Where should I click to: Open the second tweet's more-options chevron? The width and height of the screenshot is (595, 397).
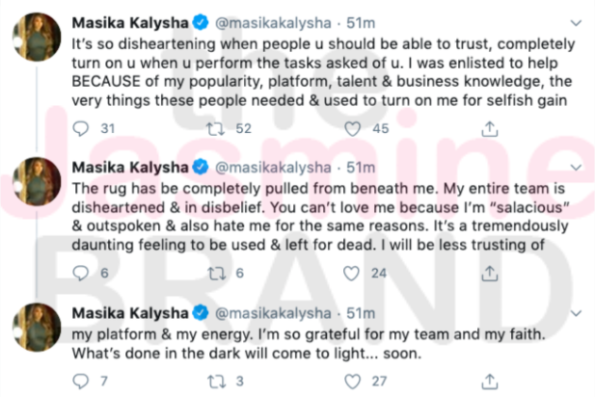(576, 167)
